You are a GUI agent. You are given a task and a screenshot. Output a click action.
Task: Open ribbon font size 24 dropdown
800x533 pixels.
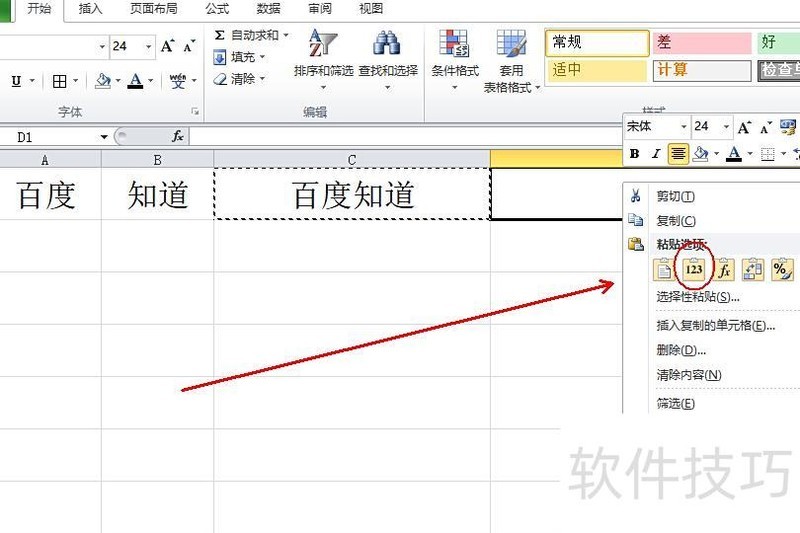tap(148, 47)
